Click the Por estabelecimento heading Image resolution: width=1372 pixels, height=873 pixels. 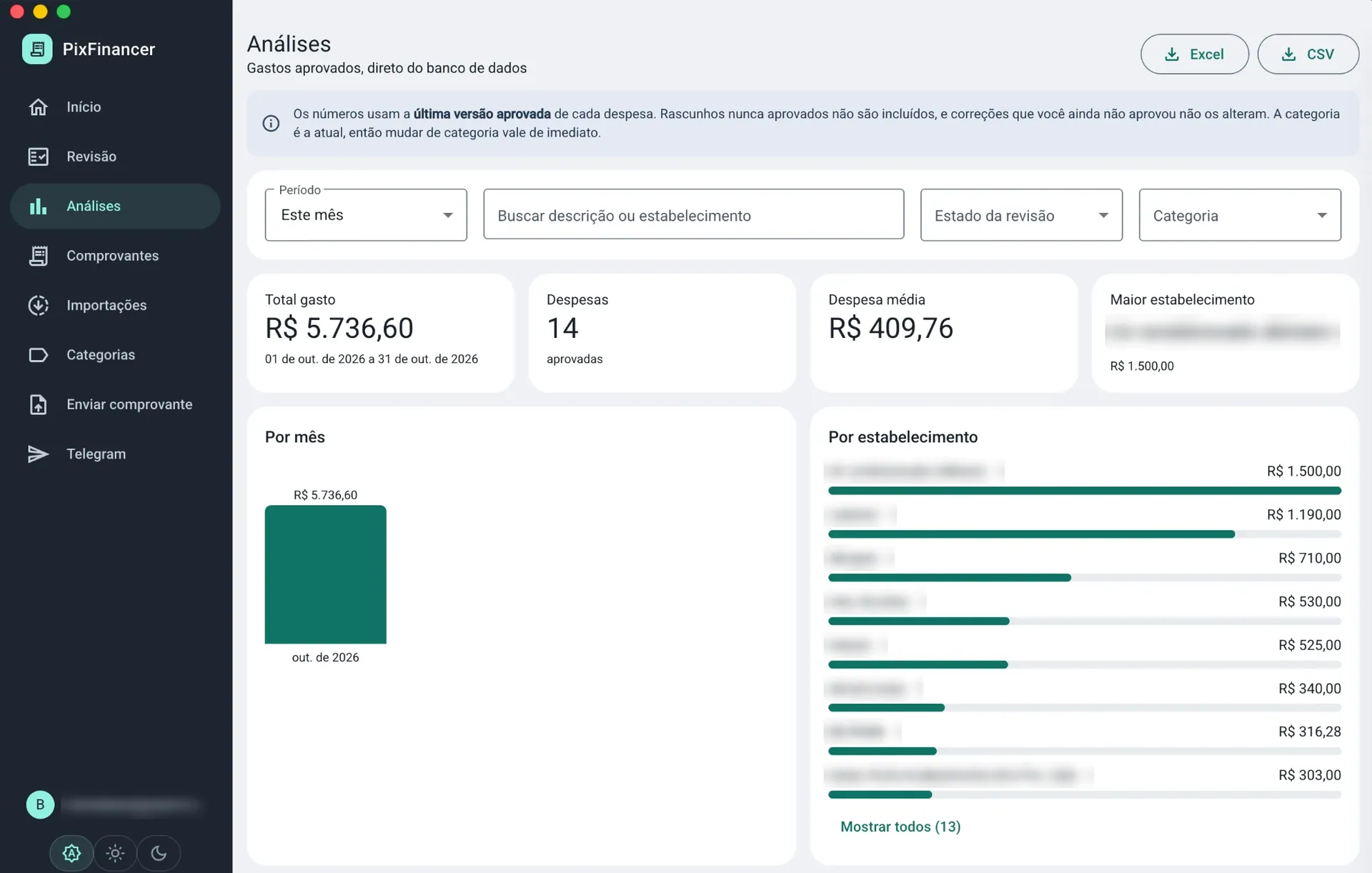click(903, 437)
